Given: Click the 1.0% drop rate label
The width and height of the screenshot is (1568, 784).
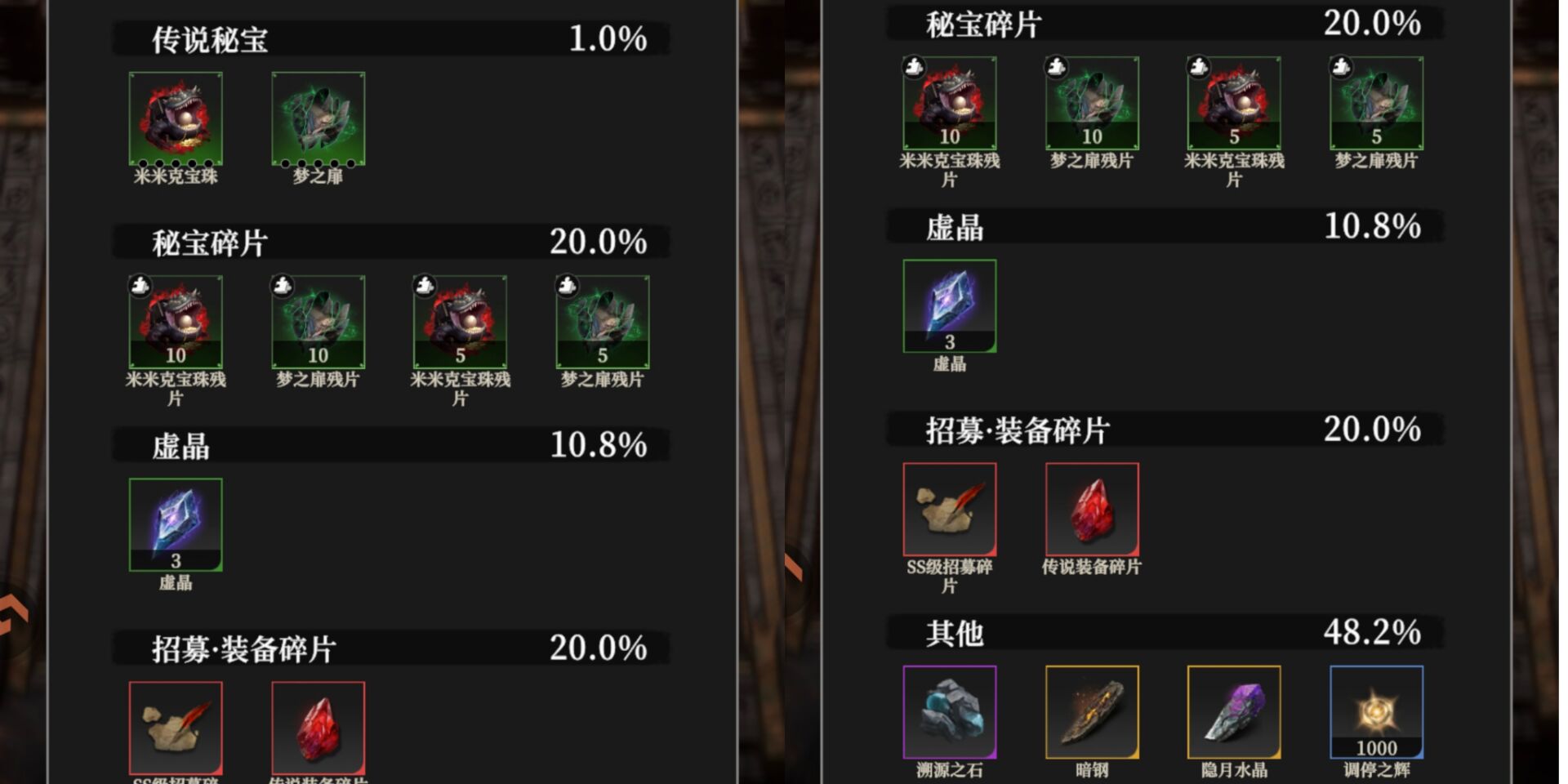Looking at the screenshot, I should (608, 38).
